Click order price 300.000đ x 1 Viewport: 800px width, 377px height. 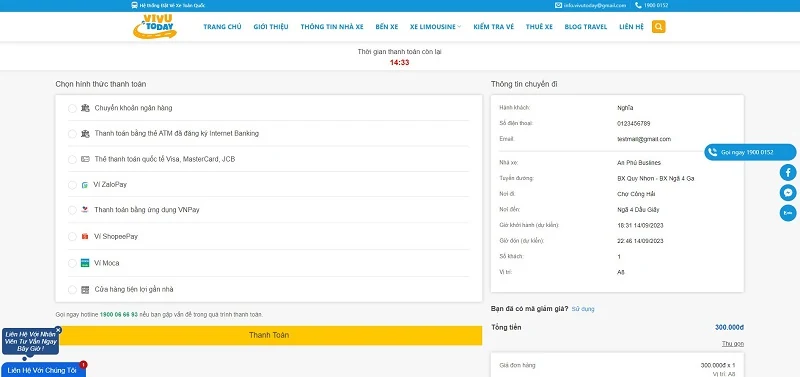[x=717, y=365]
